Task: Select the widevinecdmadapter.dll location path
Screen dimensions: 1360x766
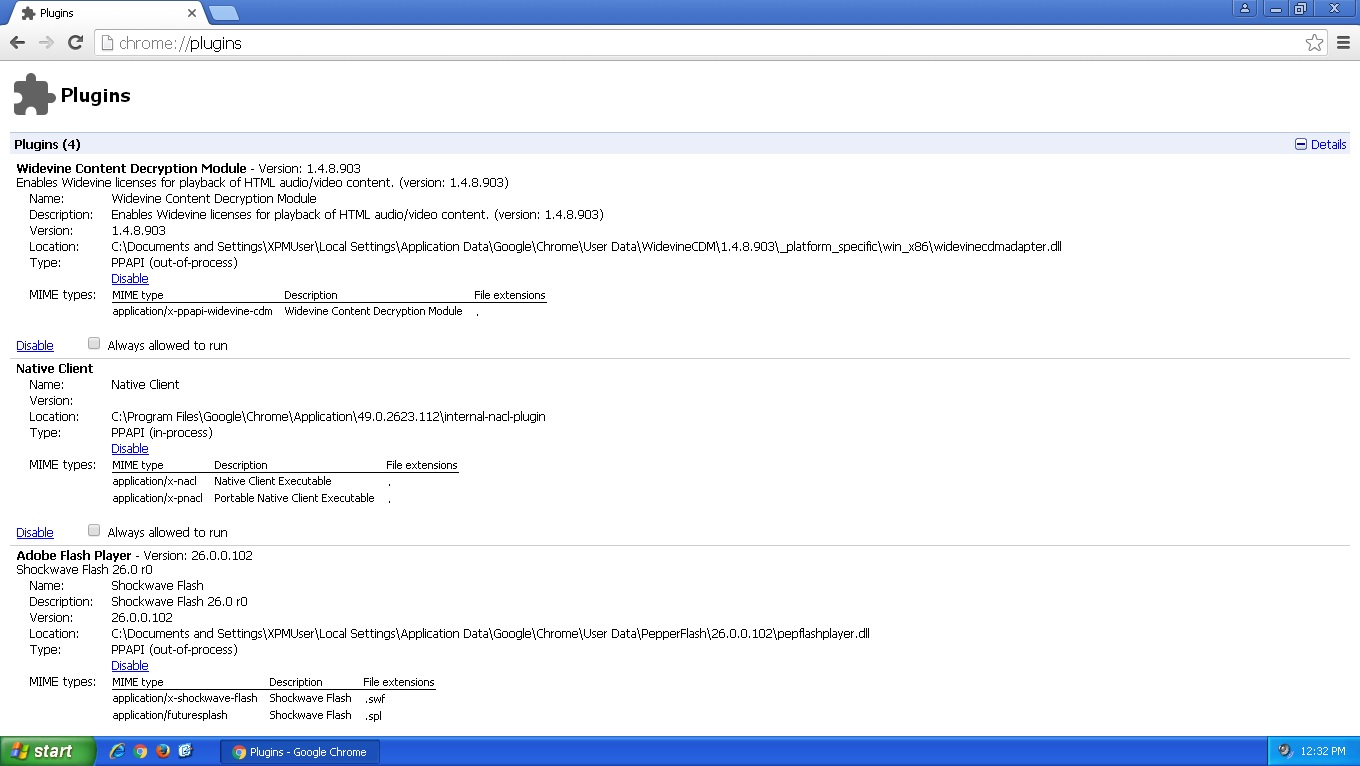Action: [x=586, y=247]
